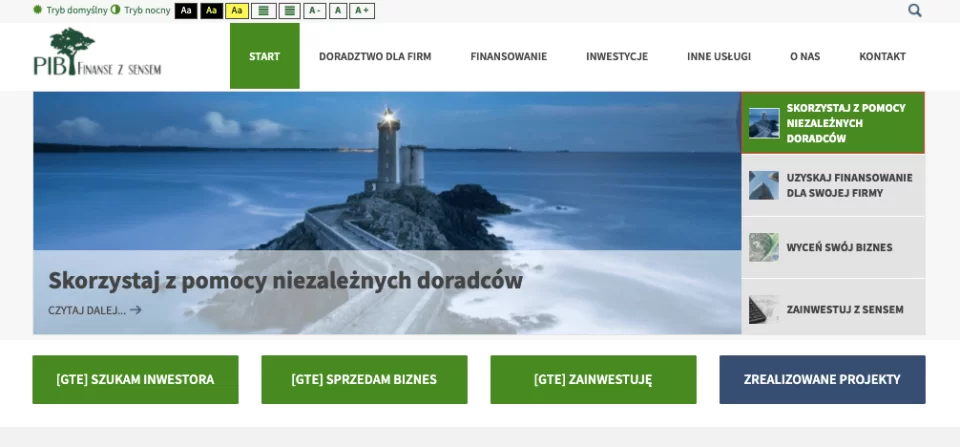Open the Inwestycje menu
960x447 pixels.
click(x=617, y=56)
